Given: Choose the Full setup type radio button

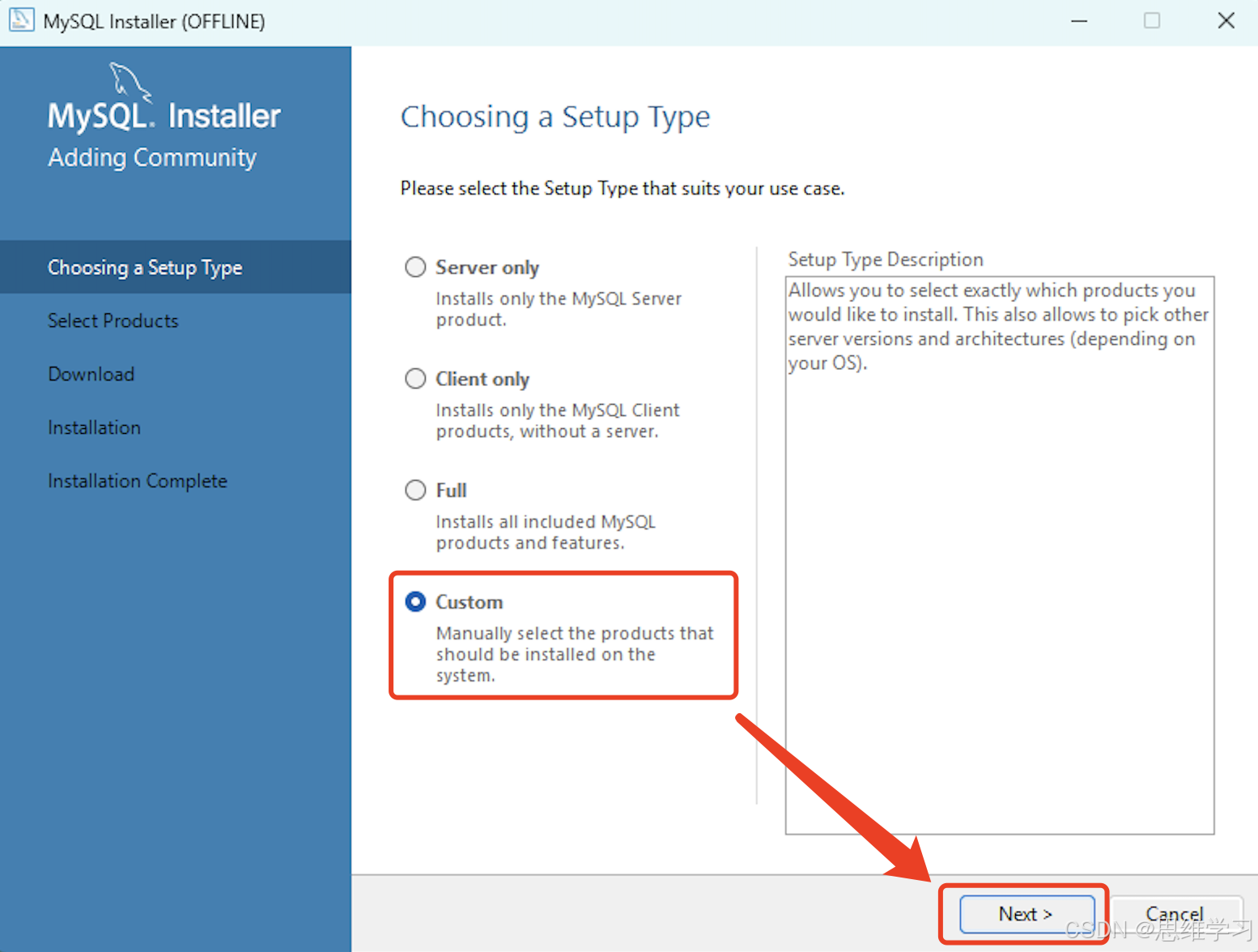Looking at the screenshot, I should [x=415, y=491].
